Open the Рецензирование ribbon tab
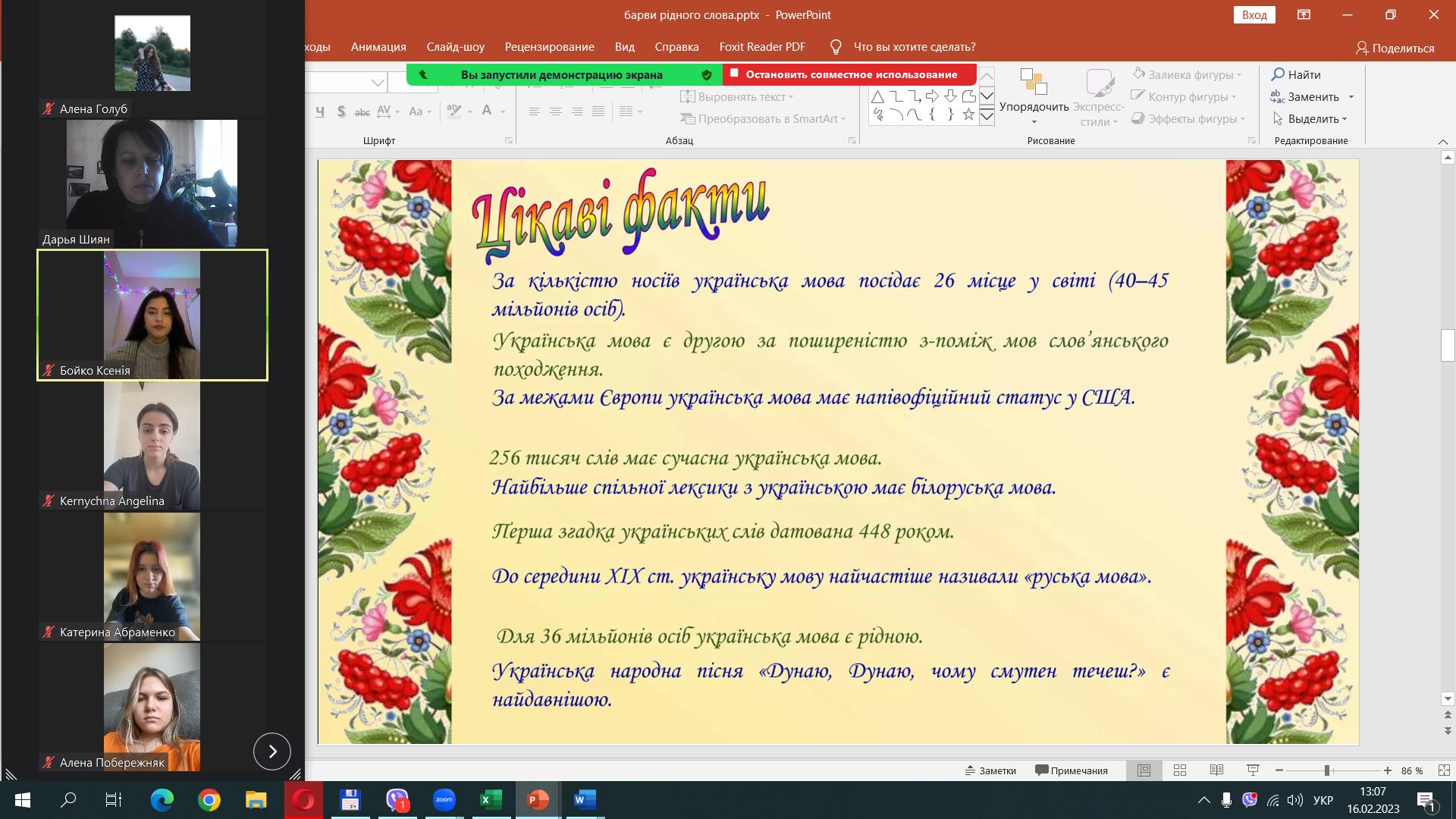Viewport: 1456px width, 819px height. [549, 47]
